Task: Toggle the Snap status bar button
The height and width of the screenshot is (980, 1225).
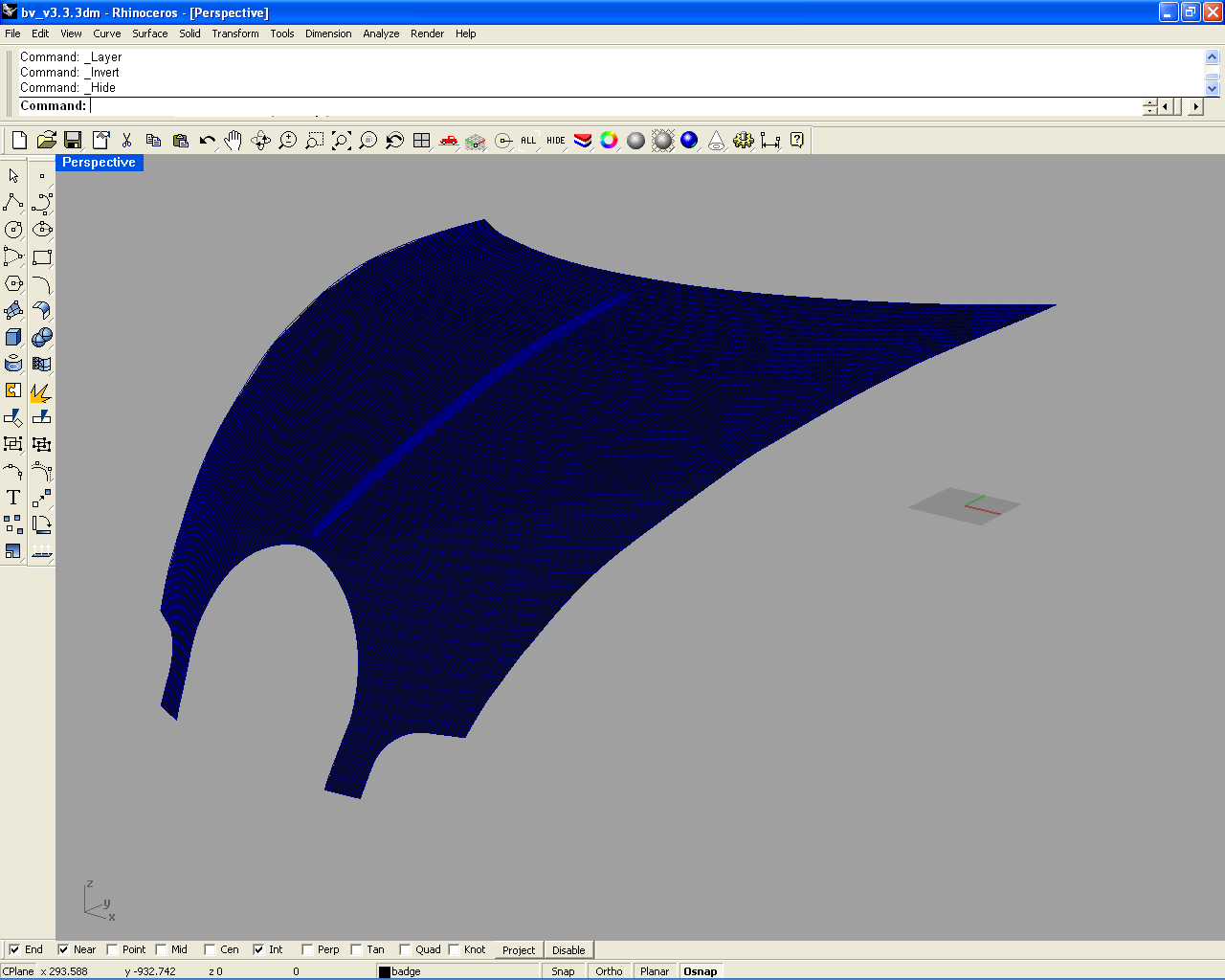Action: point(563,971)
